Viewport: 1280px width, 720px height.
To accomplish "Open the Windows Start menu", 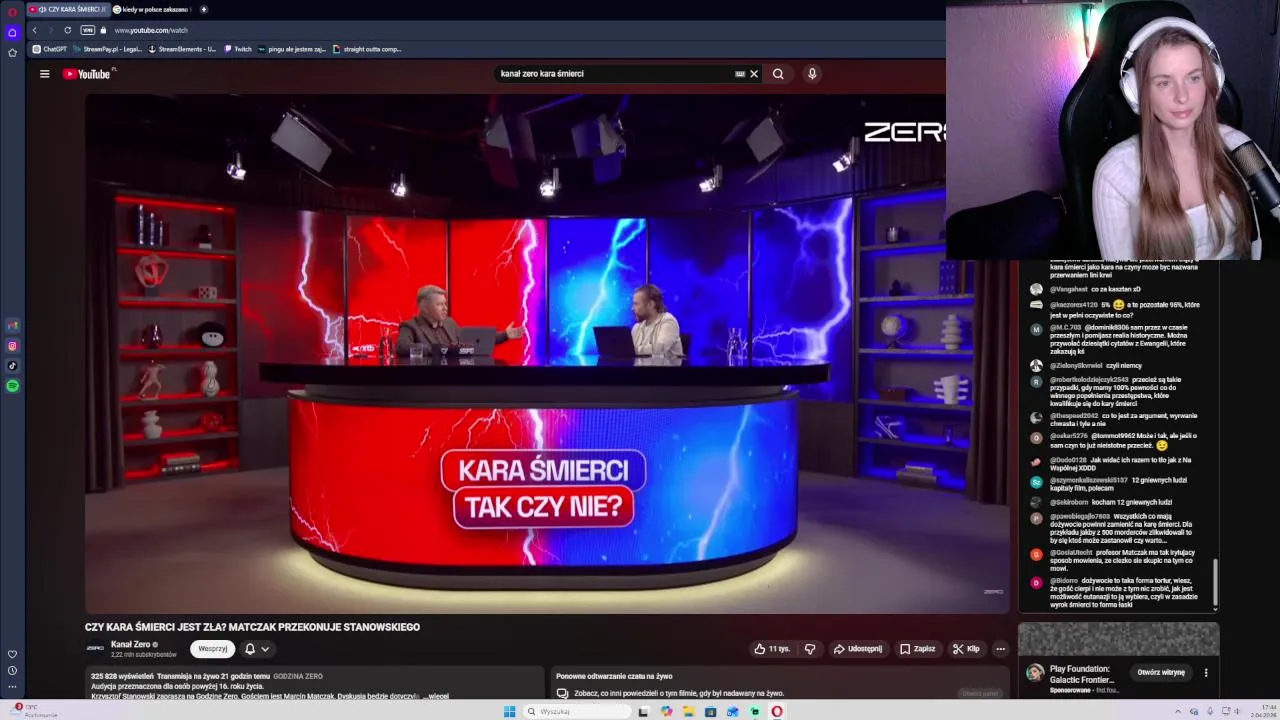I will (509, 712).
